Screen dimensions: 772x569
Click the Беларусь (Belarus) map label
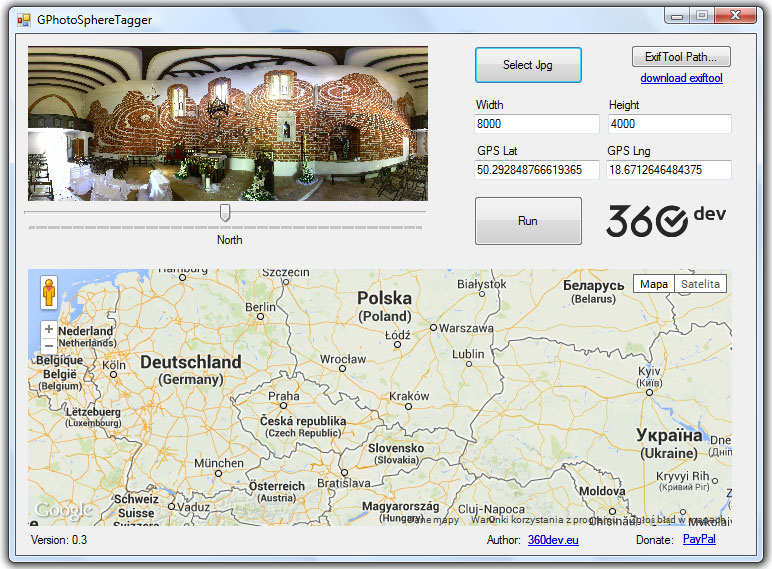pos(593,292)
